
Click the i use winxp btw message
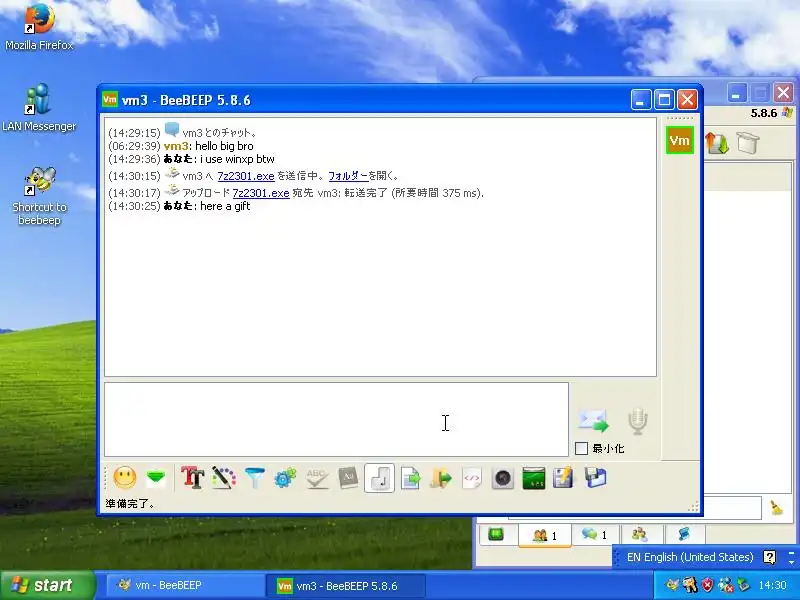point(237,159)
